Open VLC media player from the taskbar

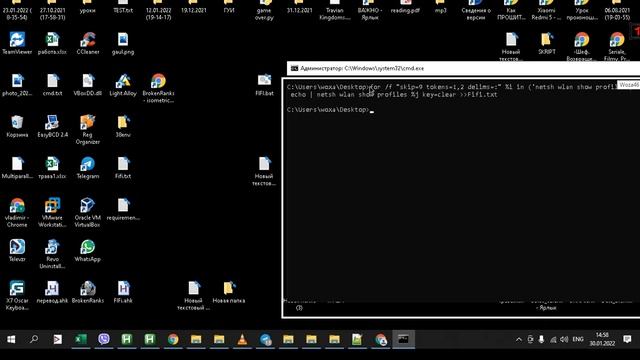click(x=242, y=339)
